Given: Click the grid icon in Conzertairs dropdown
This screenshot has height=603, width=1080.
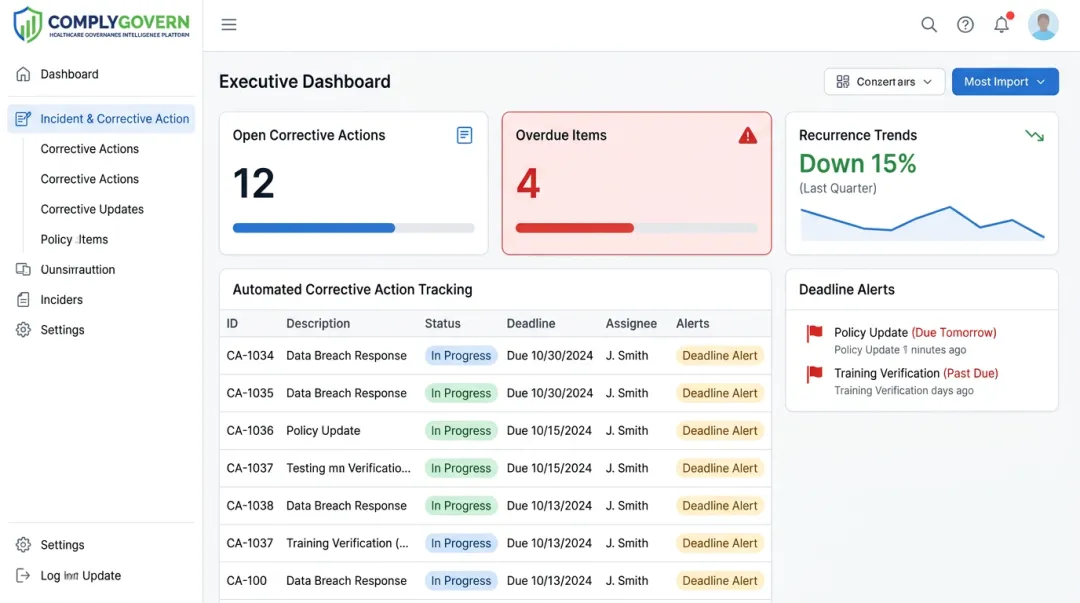Looking at the screenshot, I should click(842, 81).
